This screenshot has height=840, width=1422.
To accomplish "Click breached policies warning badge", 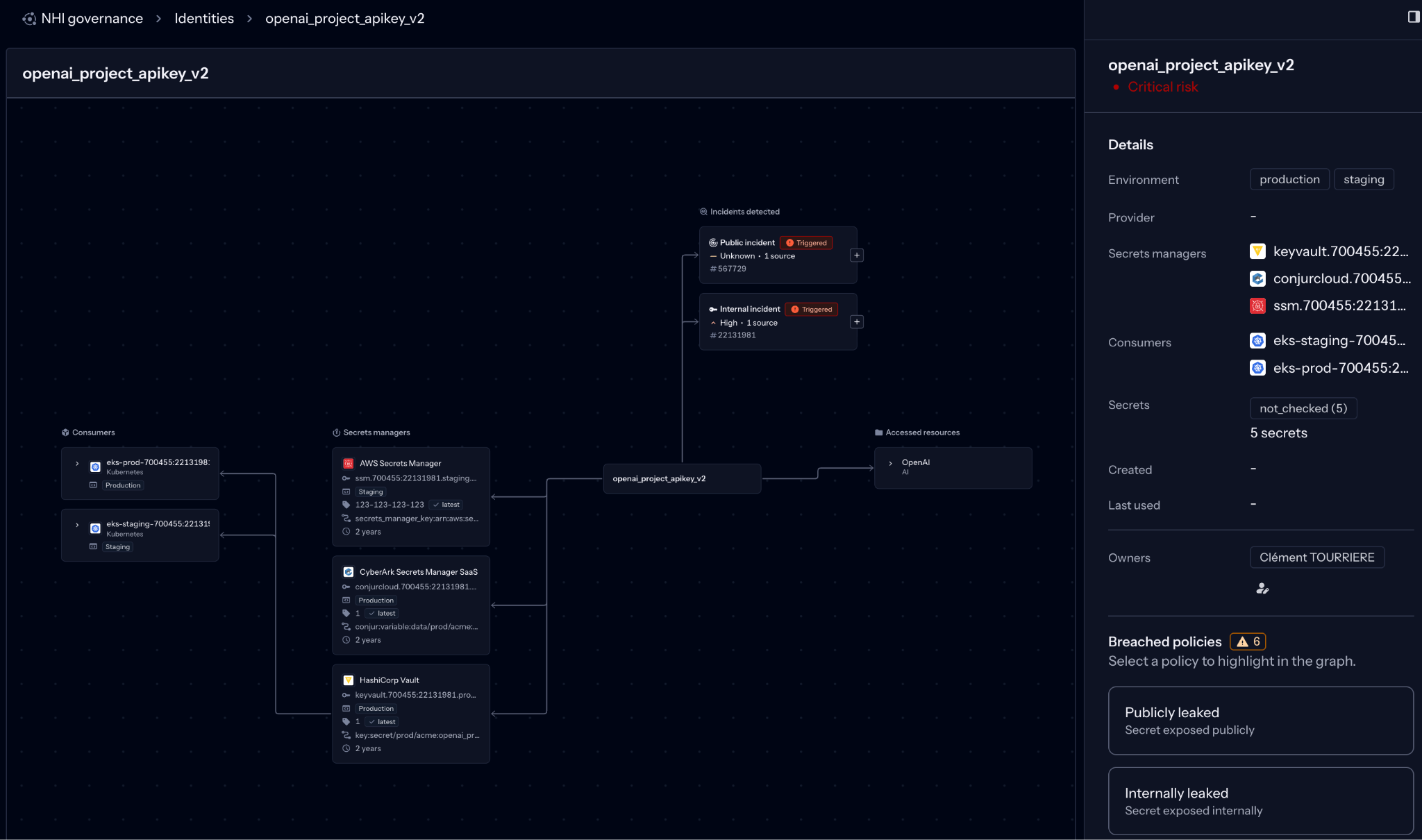I will pyautogui.click(x=1248, y=641).
